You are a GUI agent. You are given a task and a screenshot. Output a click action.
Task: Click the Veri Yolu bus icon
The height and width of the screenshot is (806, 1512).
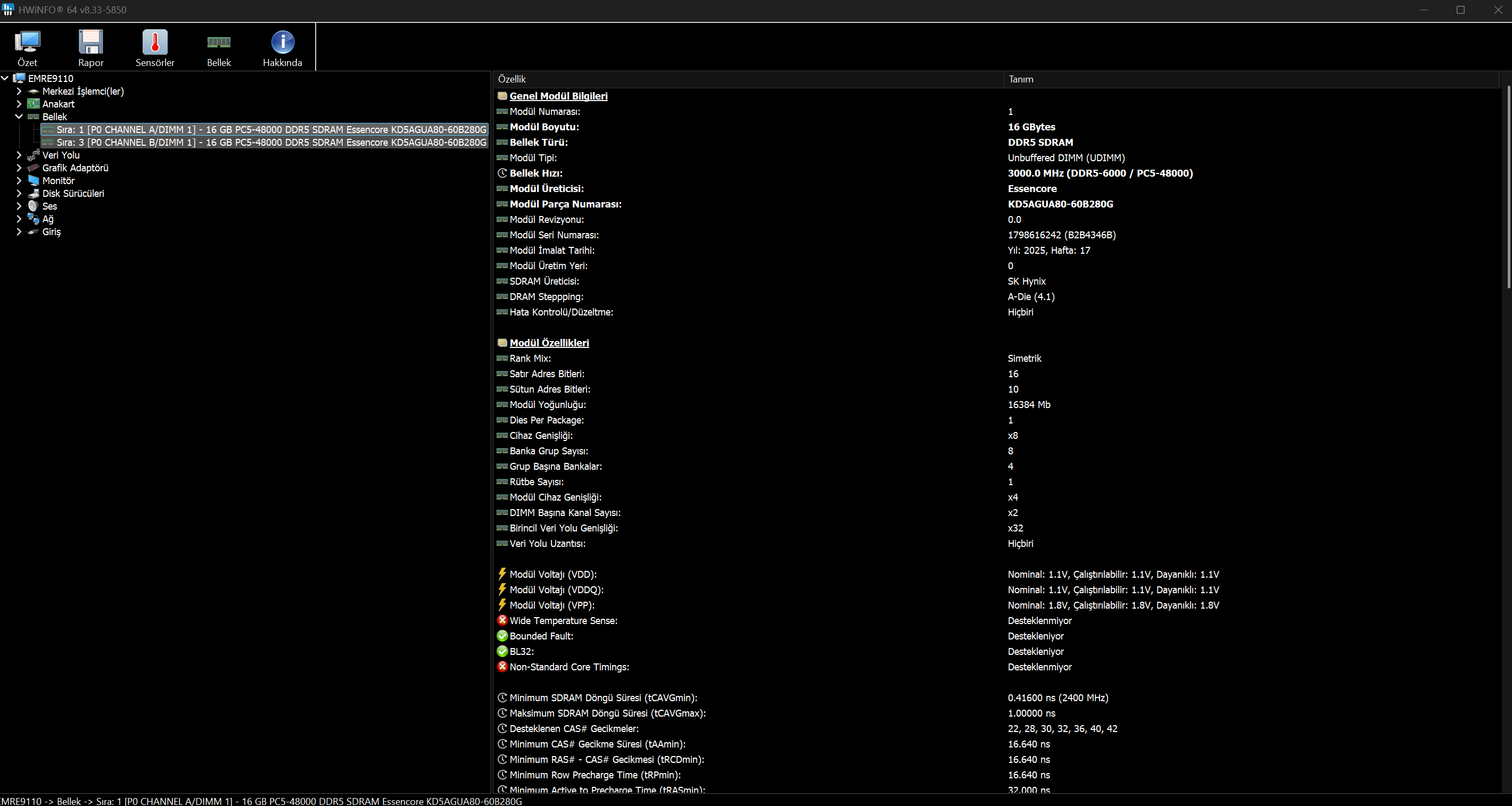coord(34,155)
